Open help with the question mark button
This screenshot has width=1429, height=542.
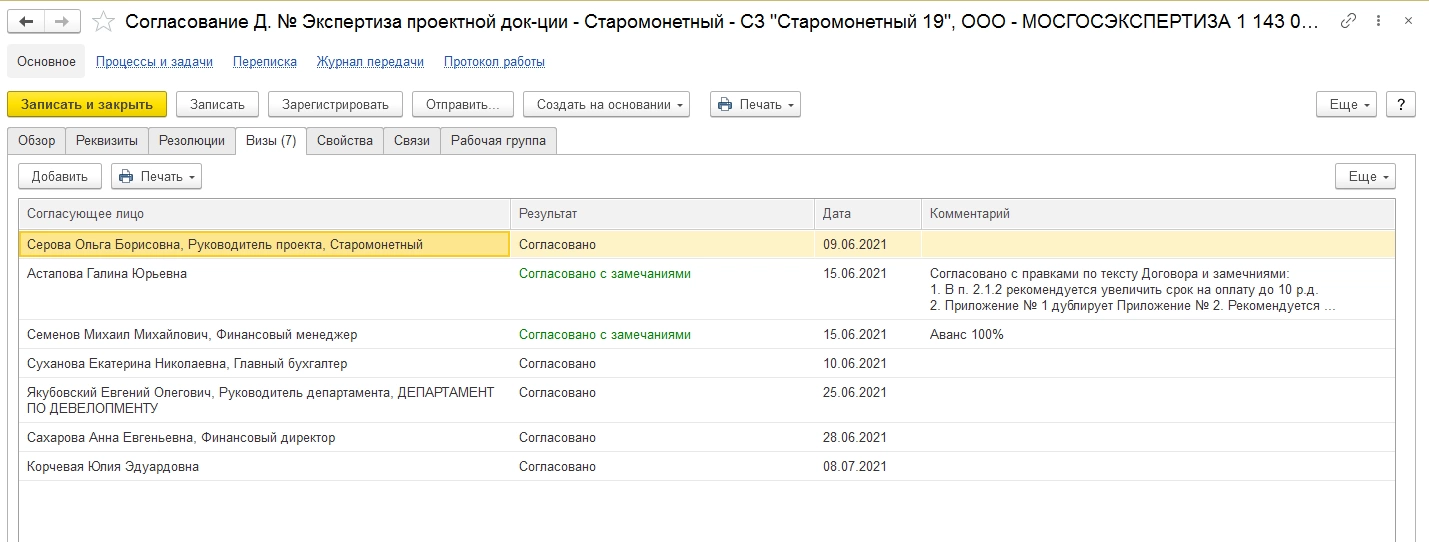[x=1401, y=104]
